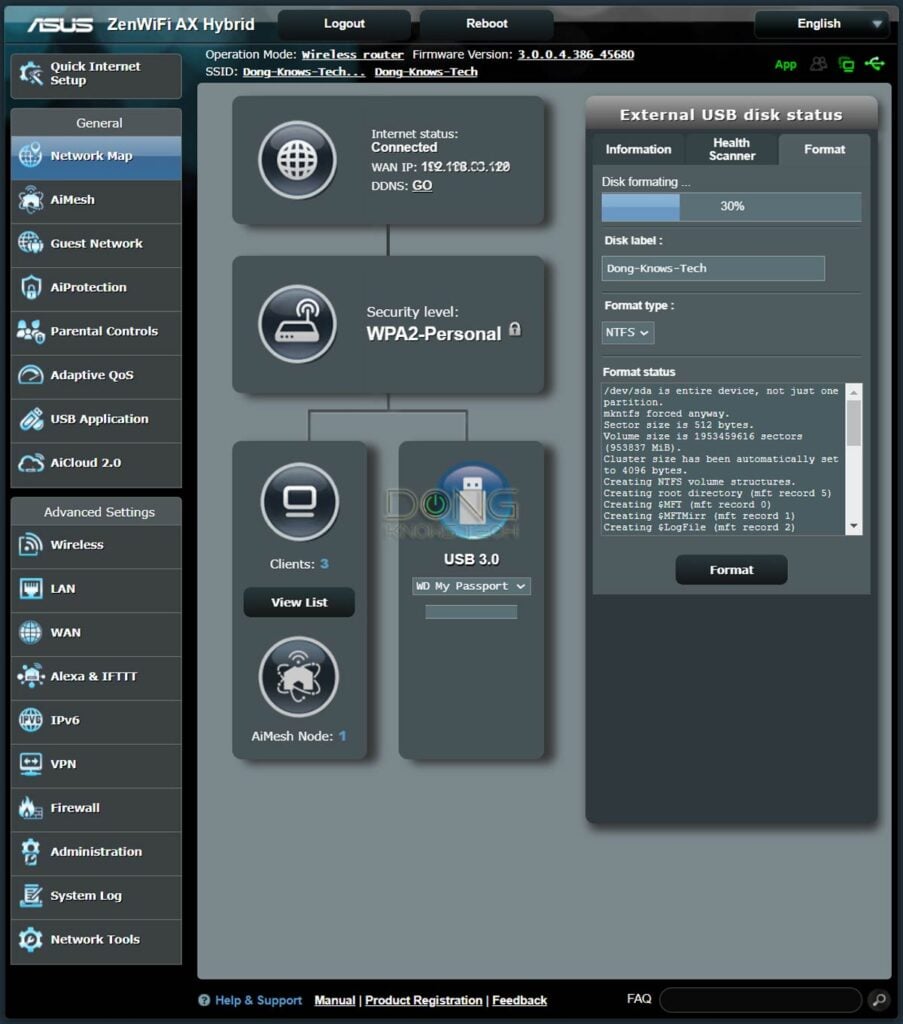Select the Format tab
Screen dimensions: 903x1024
coord(824,150)
